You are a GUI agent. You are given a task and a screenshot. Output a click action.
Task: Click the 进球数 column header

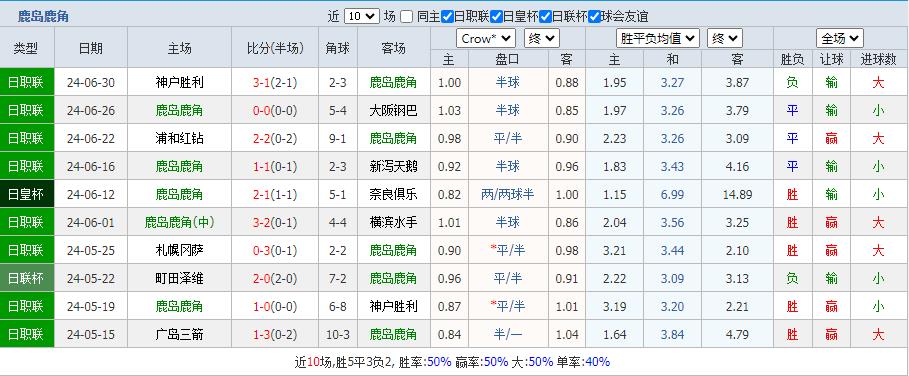(878, 60)
